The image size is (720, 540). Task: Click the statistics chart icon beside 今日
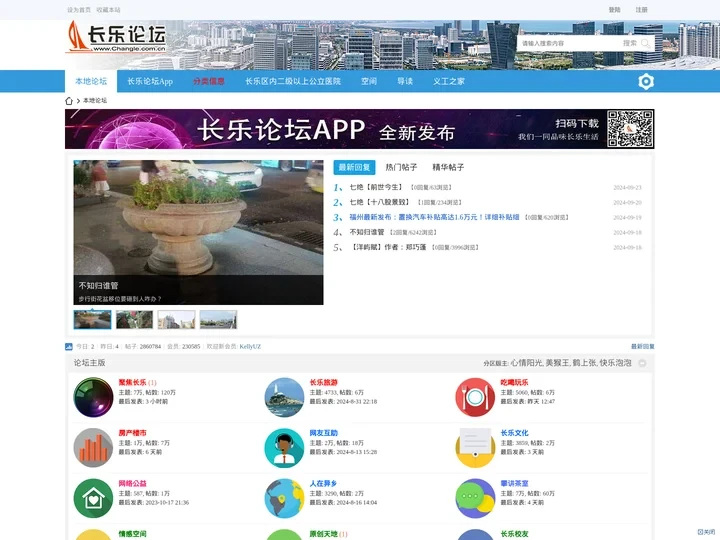69,346
